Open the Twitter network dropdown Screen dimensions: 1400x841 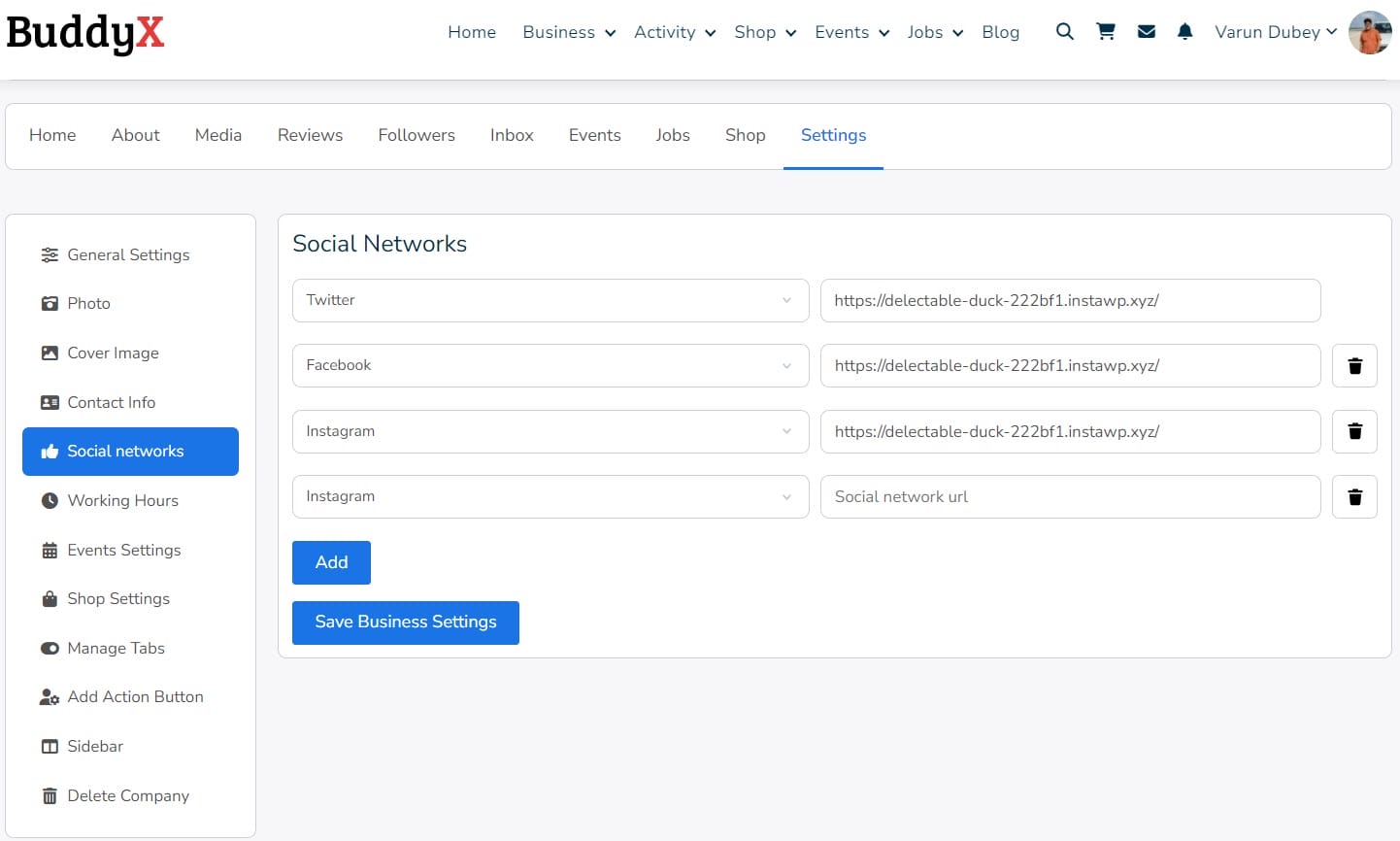click(550, 301)
